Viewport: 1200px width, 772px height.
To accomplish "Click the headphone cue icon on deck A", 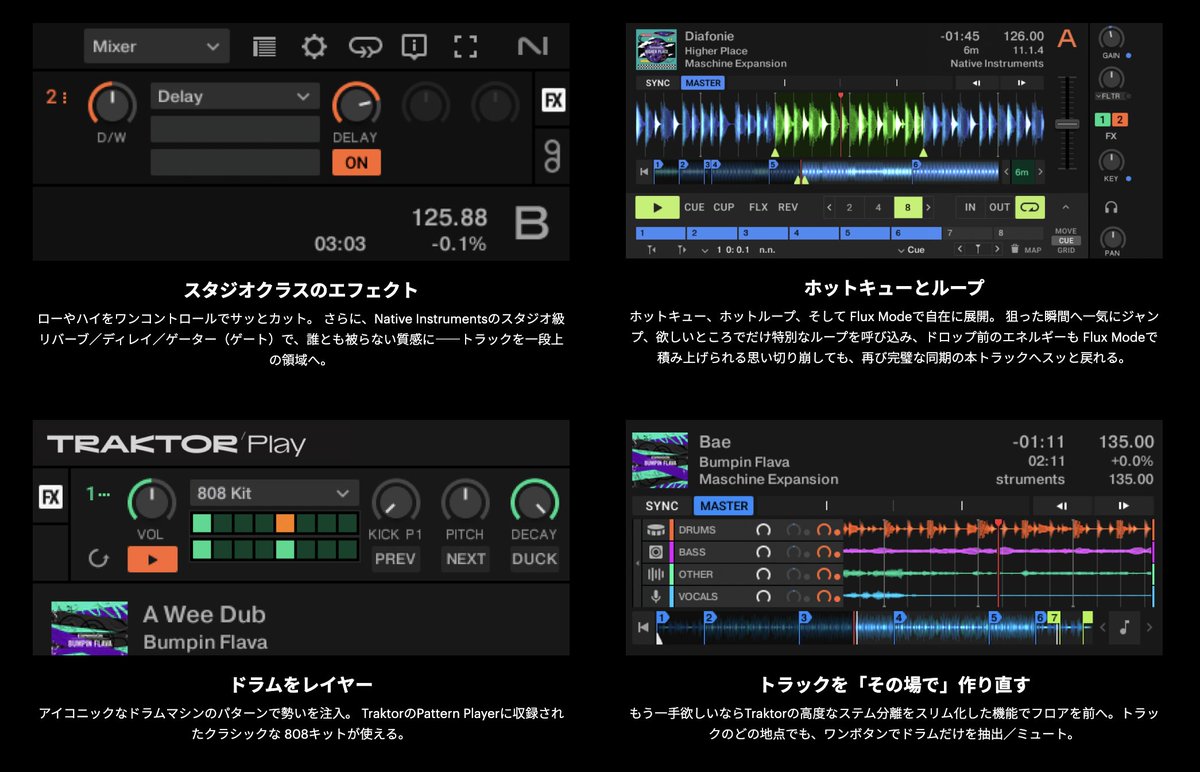I will [x=1111, y=207].
